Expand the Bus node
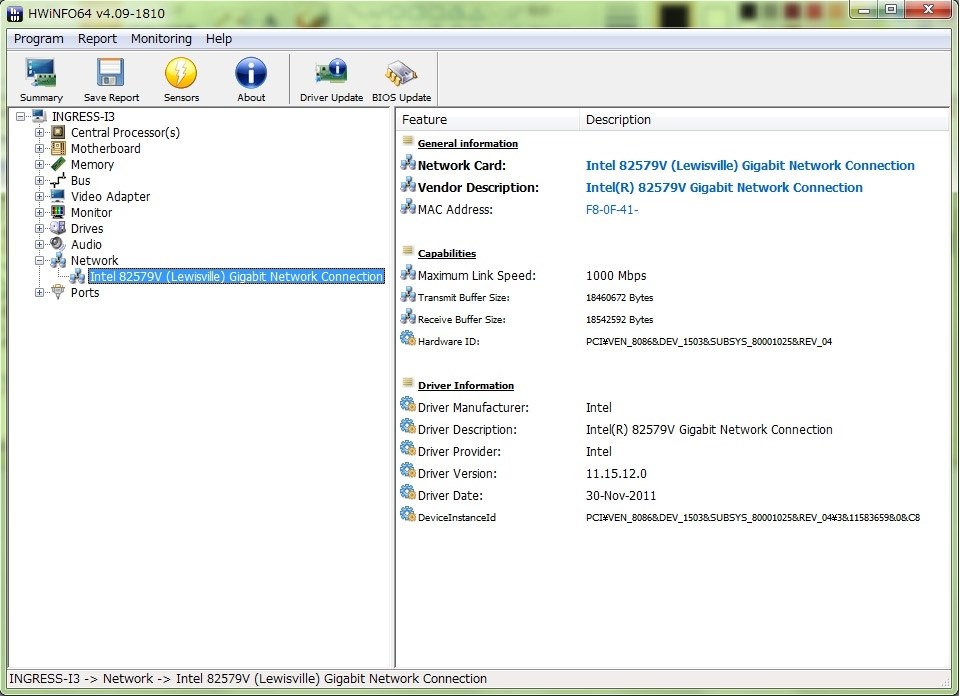960x696 pixels. 39,180
